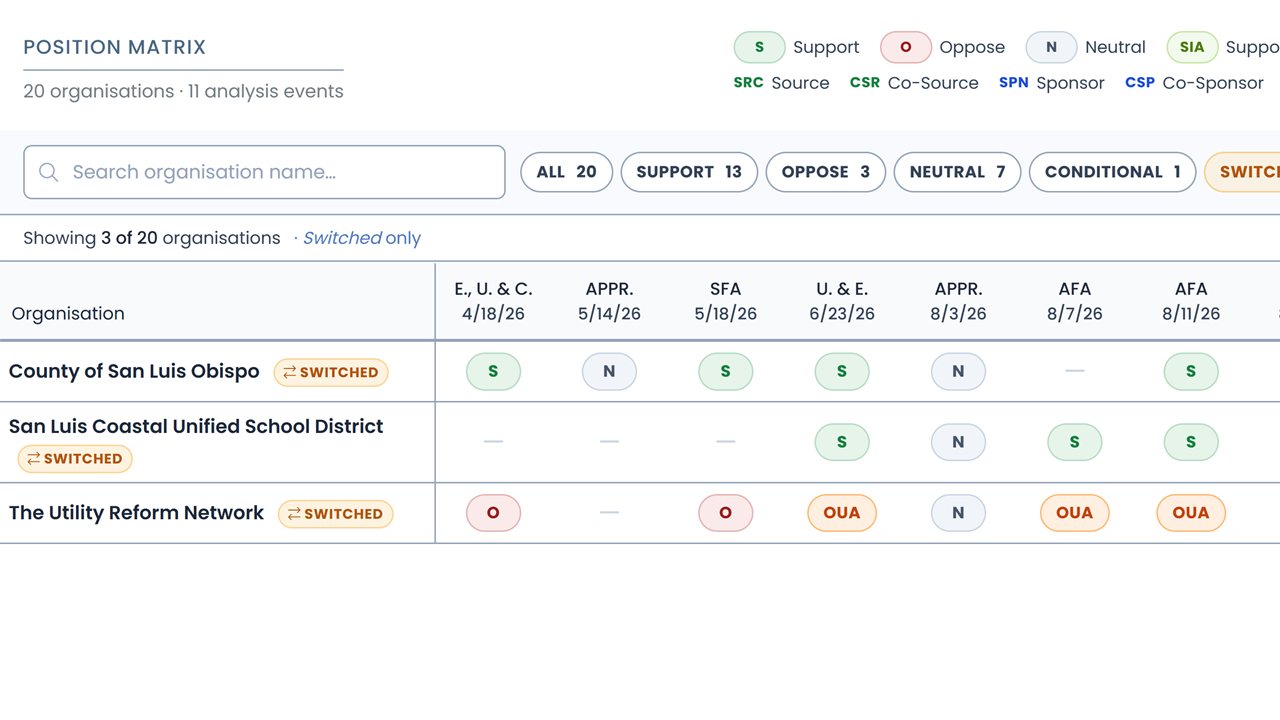Open County of San Luis Obispo row
The width and height of the screenshot is (1280, 720).
(x=640, y=372)
